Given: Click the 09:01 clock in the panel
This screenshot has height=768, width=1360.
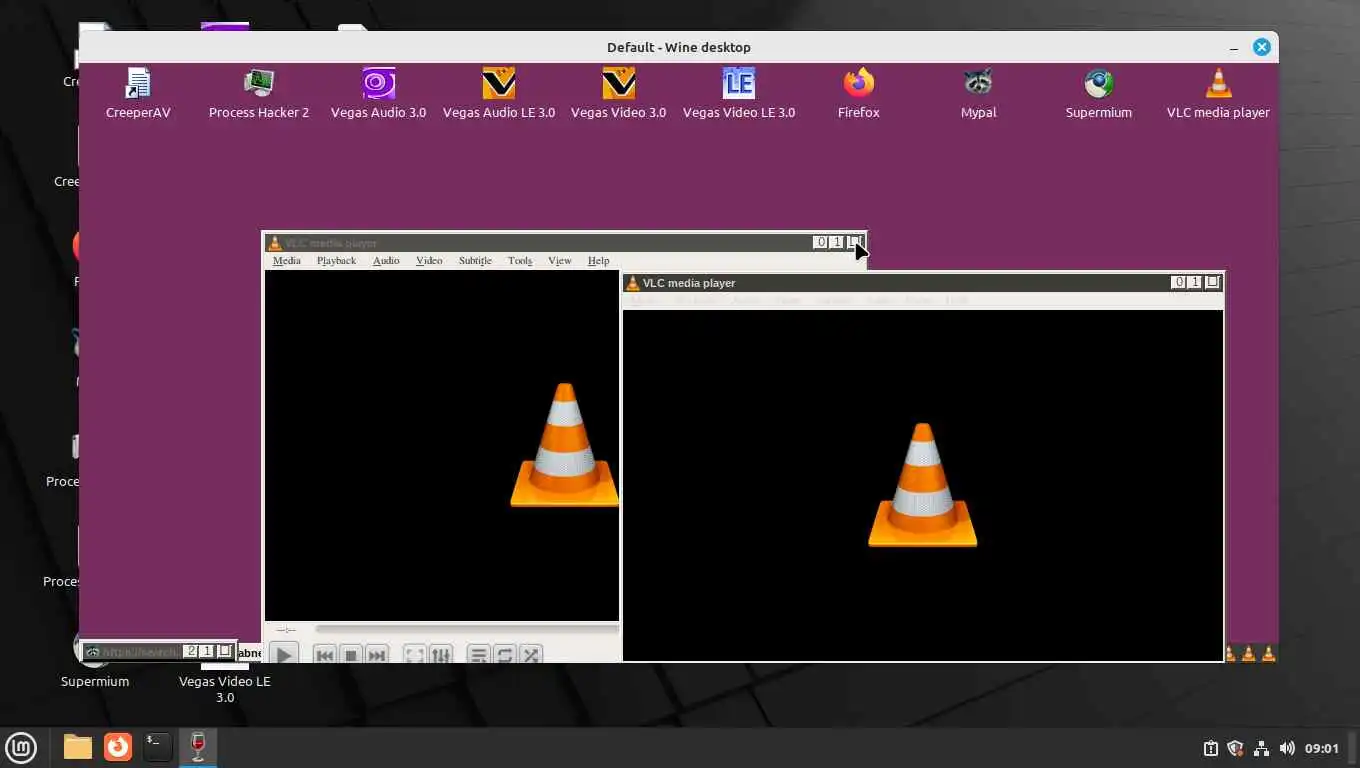Looking at the screenshot, I should tap(1322, 748).
